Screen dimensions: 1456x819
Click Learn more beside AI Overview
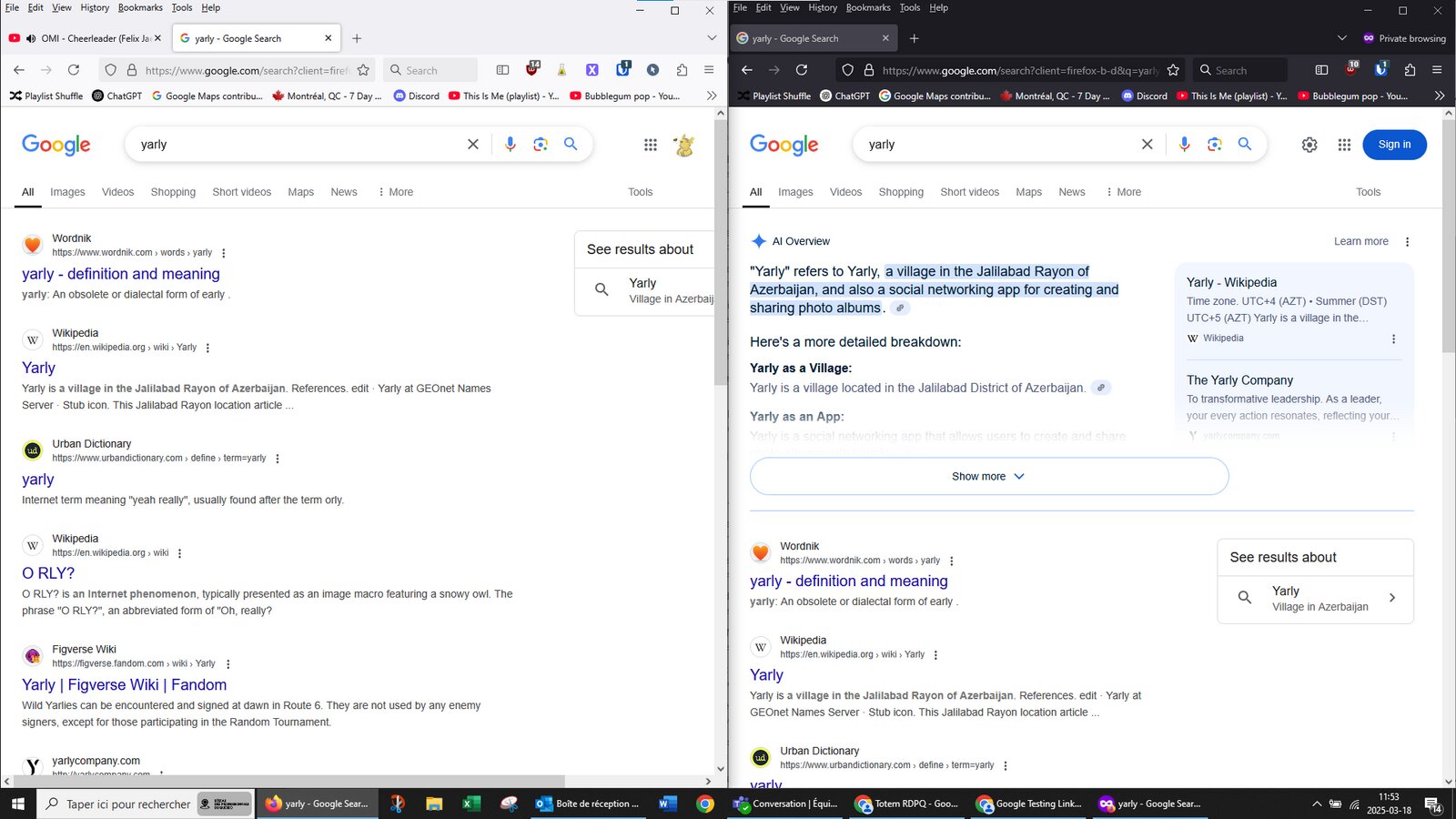pos(1360,241)
